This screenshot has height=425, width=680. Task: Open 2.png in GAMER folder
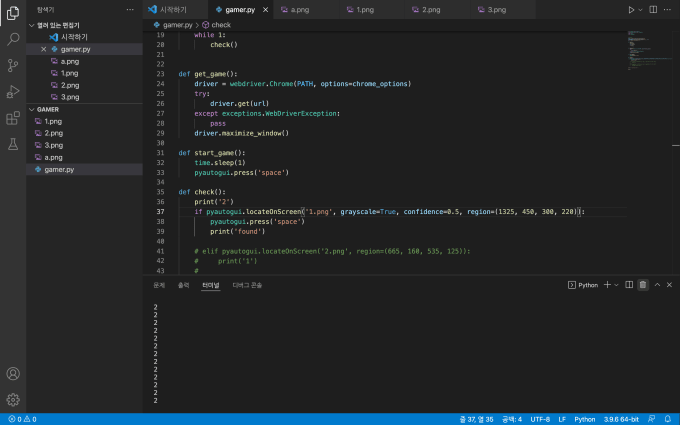[85, 133]
